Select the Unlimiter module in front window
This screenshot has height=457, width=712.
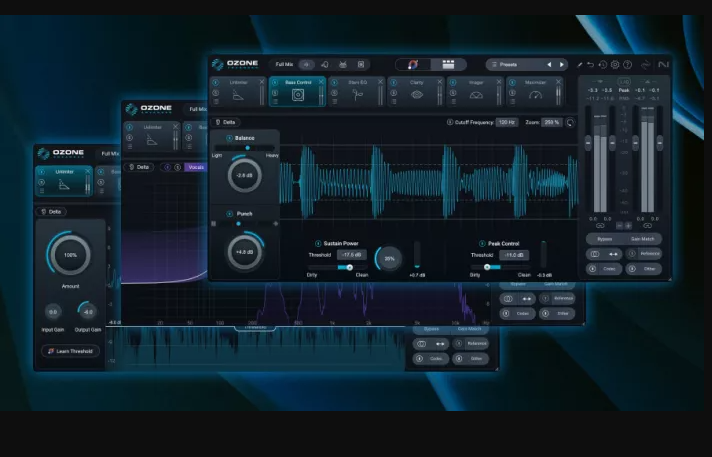click(238, 91)
